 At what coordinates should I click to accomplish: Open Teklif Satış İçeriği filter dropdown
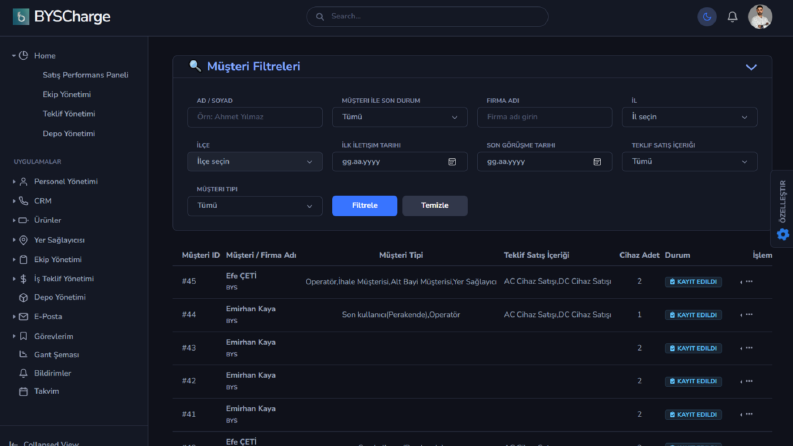click(689, 162)
